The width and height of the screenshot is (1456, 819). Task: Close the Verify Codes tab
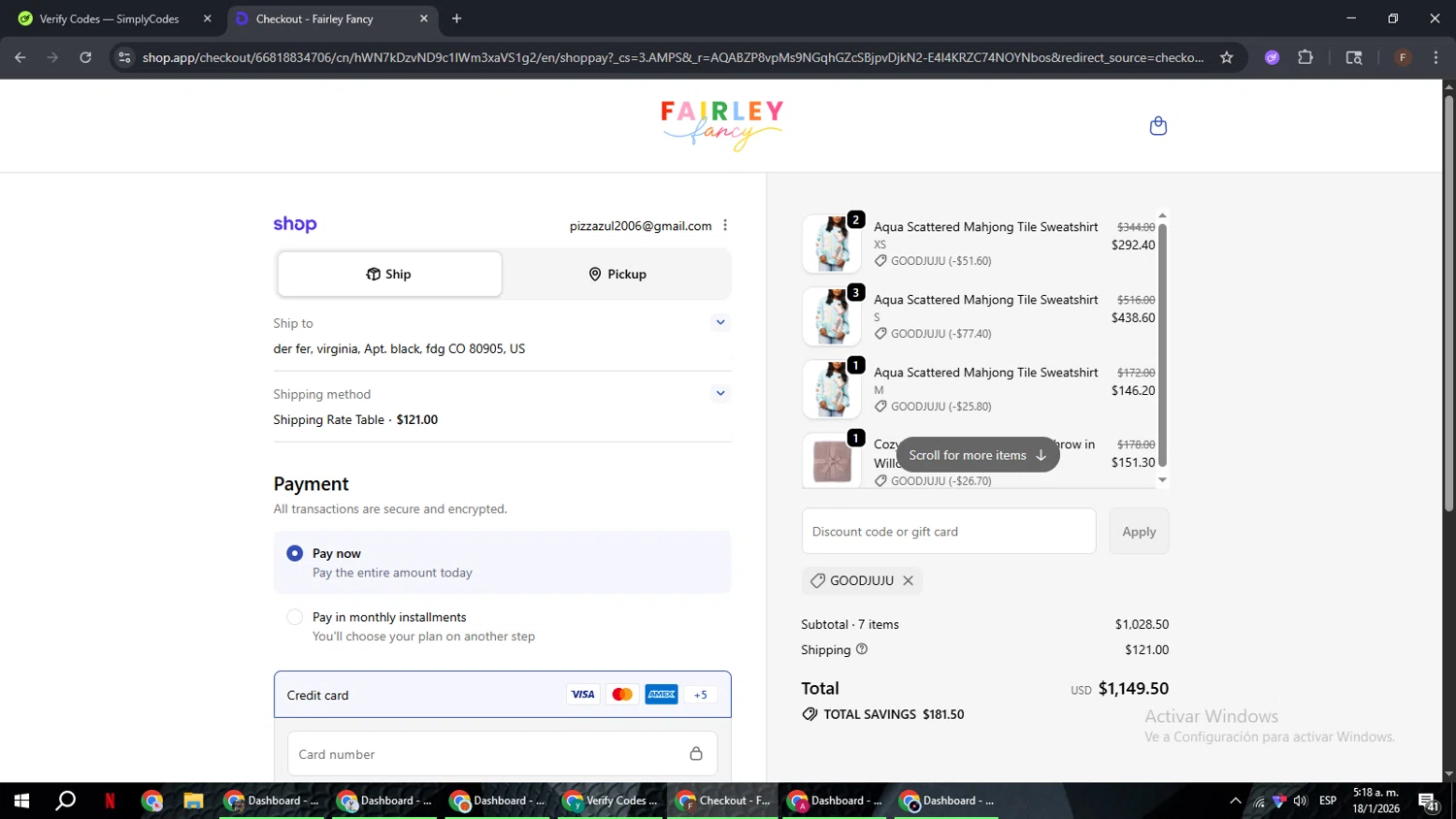207,18
